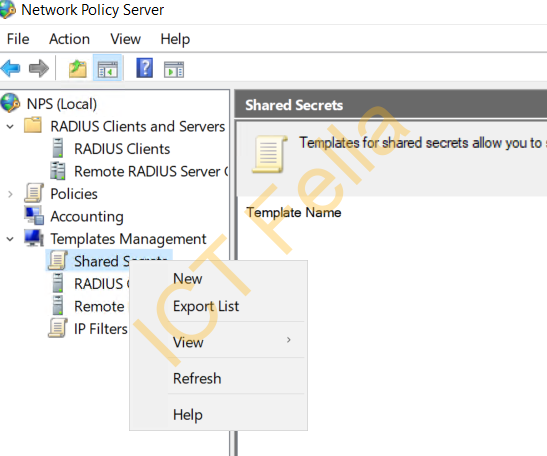Click the RADIUS Clients and Servers folder icon

pos(33,126)
